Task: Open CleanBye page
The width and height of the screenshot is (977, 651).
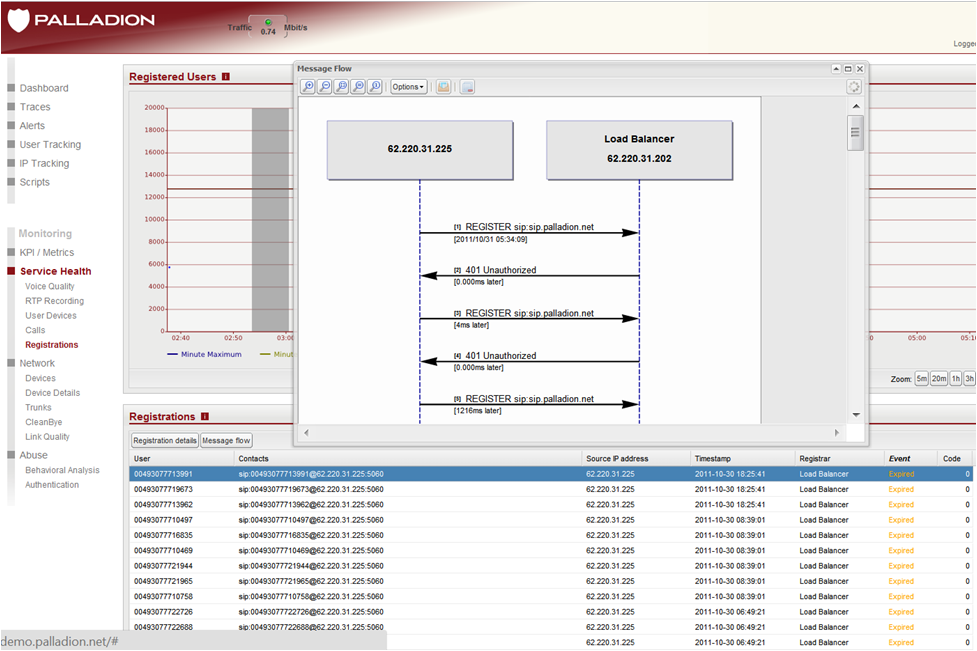Action: (x=44, y=422)
